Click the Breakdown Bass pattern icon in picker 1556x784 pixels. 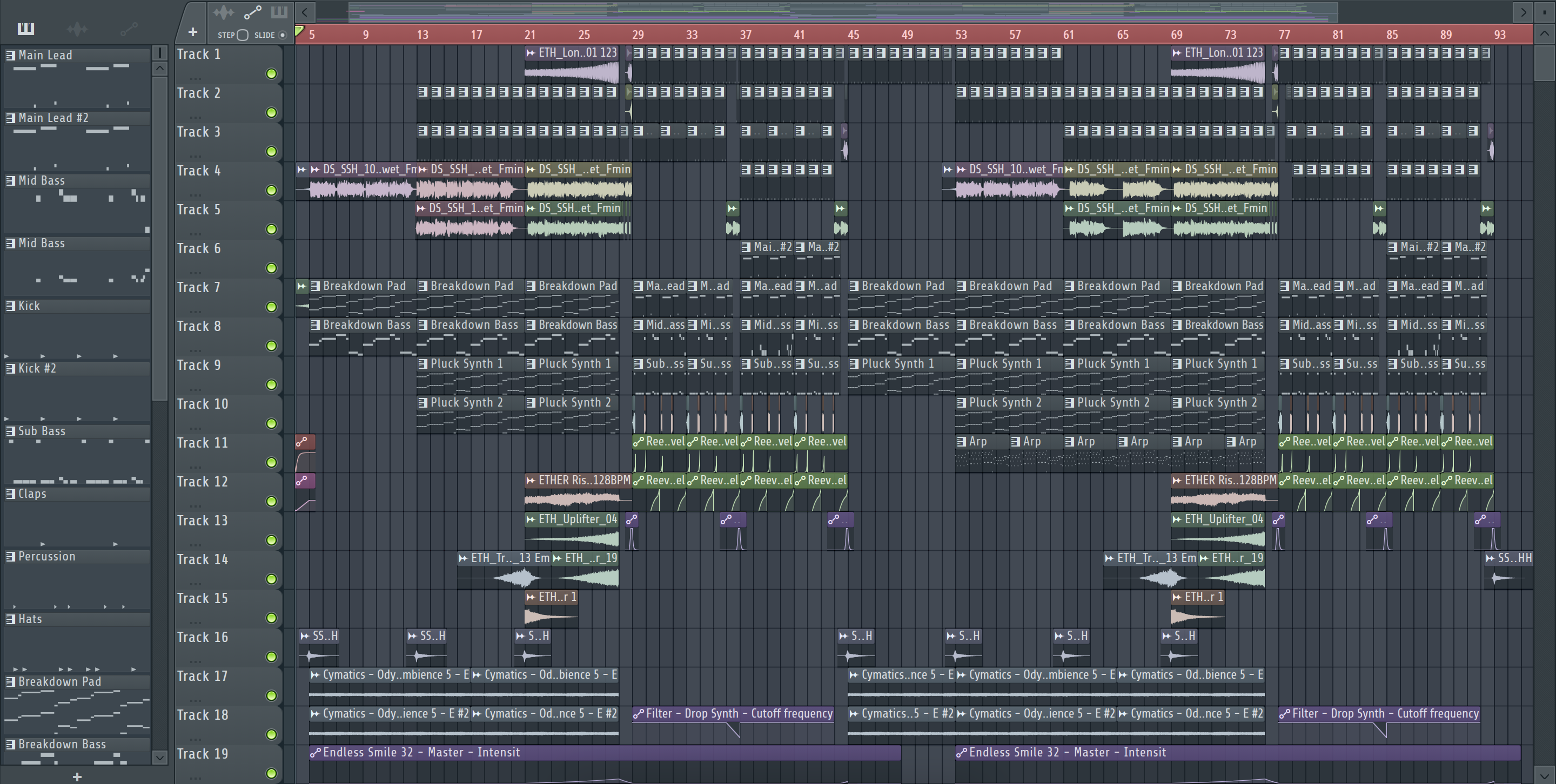click(10, 744)
